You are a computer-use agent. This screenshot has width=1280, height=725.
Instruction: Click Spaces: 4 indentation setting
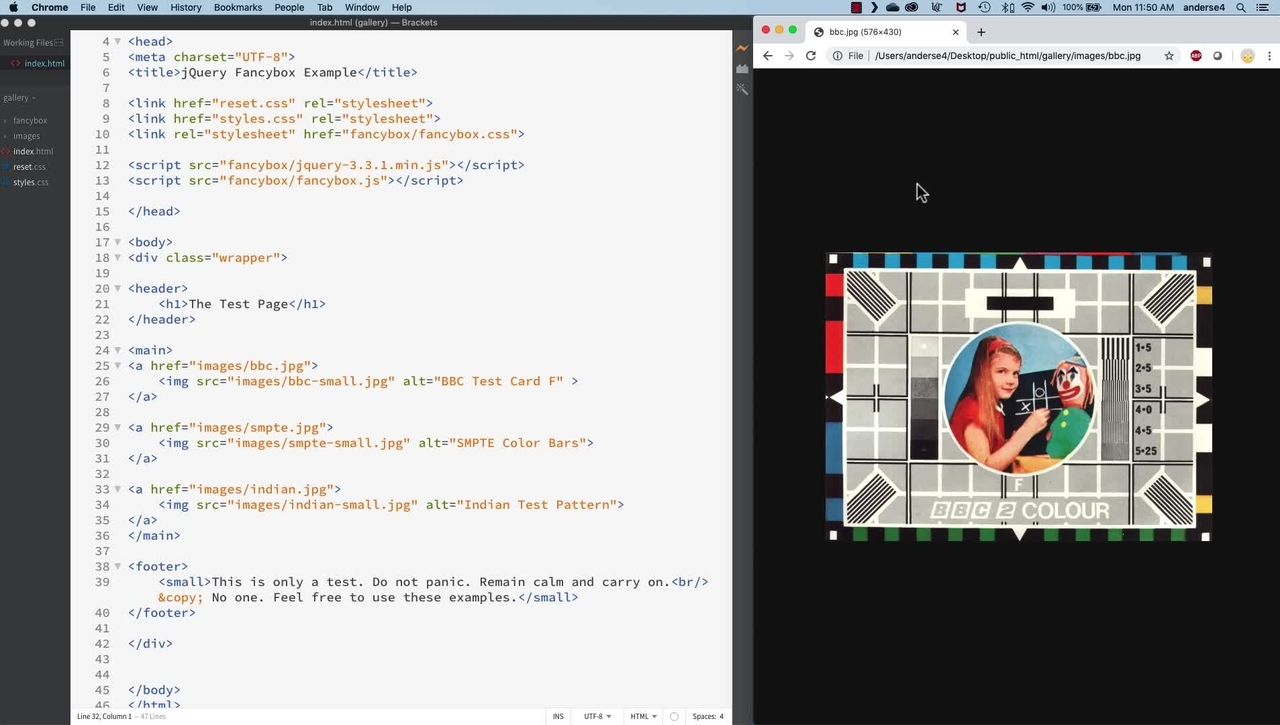707,716
